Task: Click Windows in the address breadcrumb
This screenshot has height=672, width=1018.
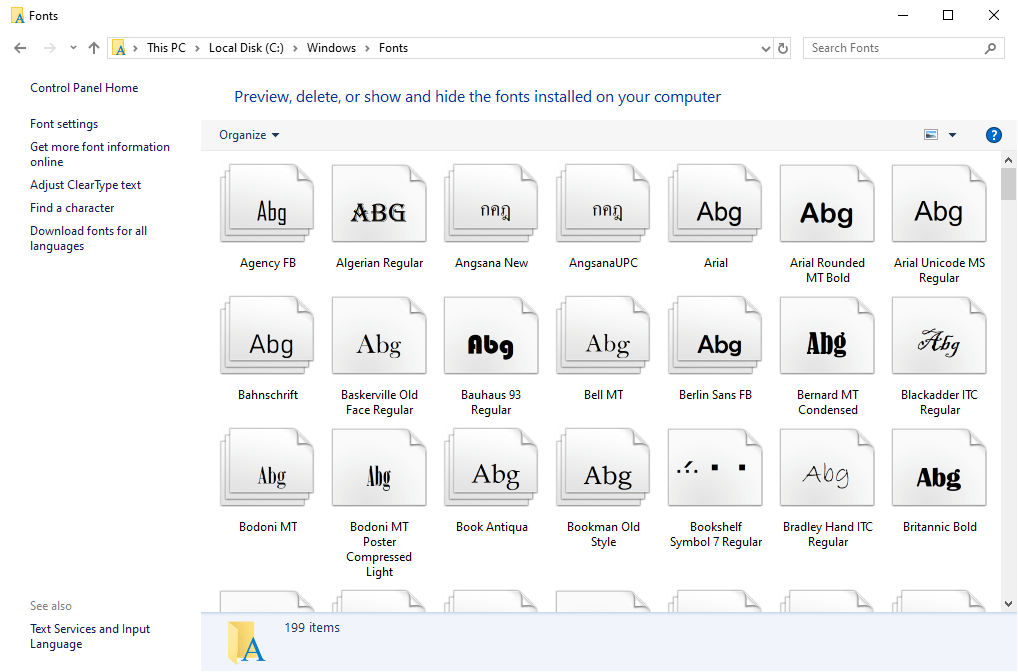Action: [x=331, y=48]
